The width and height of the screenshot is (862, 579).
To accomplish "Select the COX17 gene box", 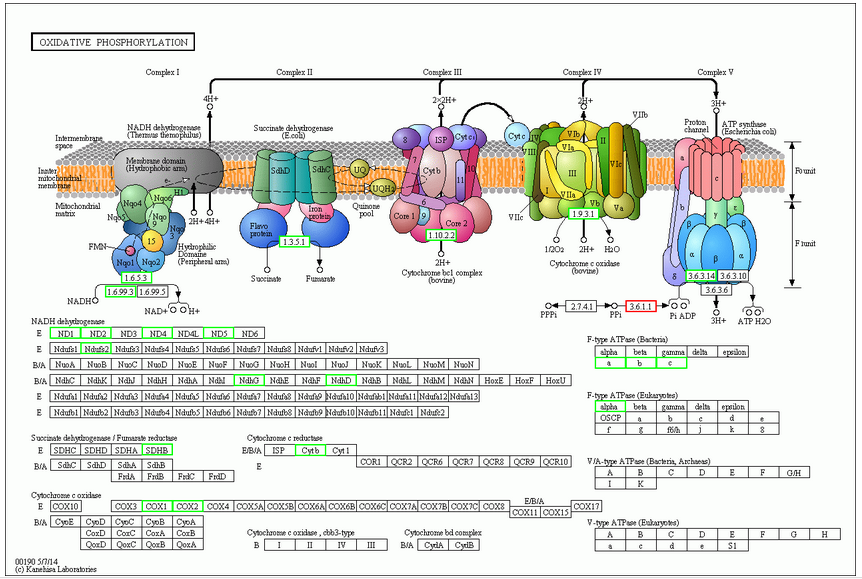I will [586, 506].
